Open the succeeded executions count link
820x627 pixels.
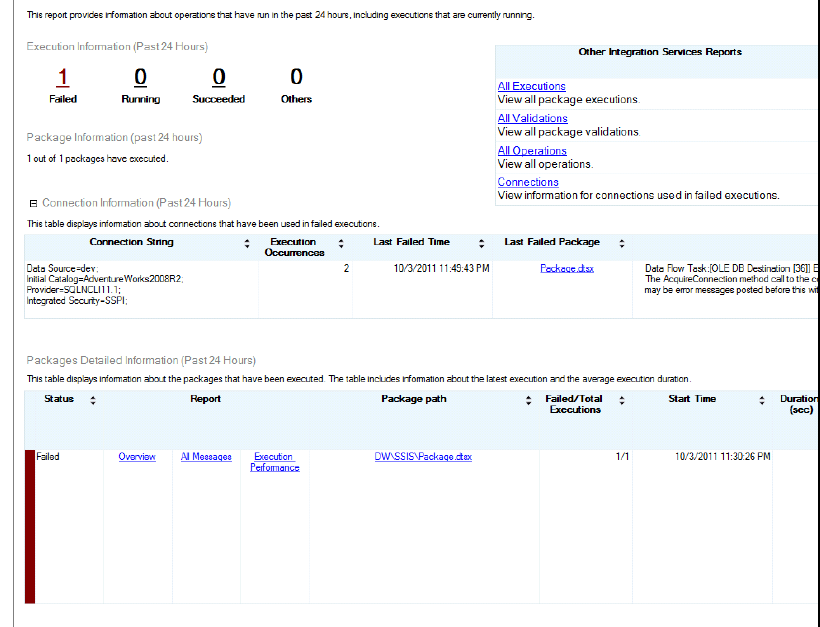tap(219, 77)
